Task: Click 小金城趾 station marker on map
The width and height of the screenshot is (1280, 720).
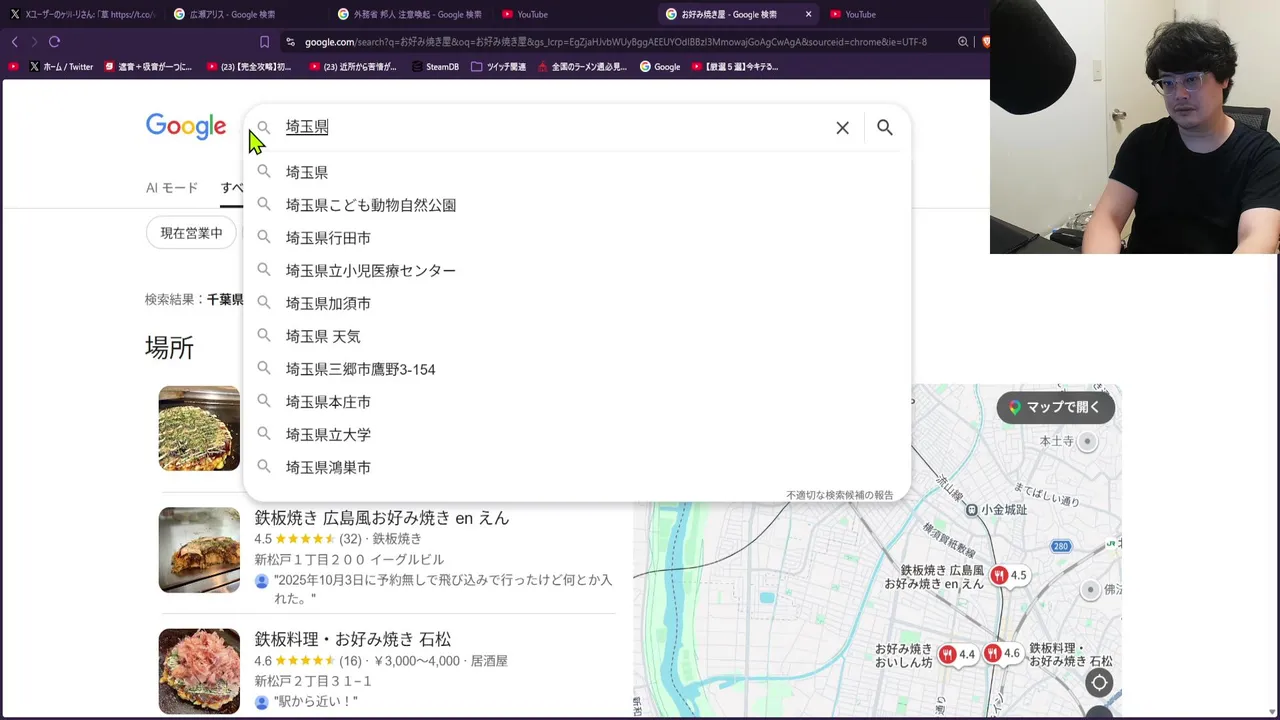Action: pos(971,510)
